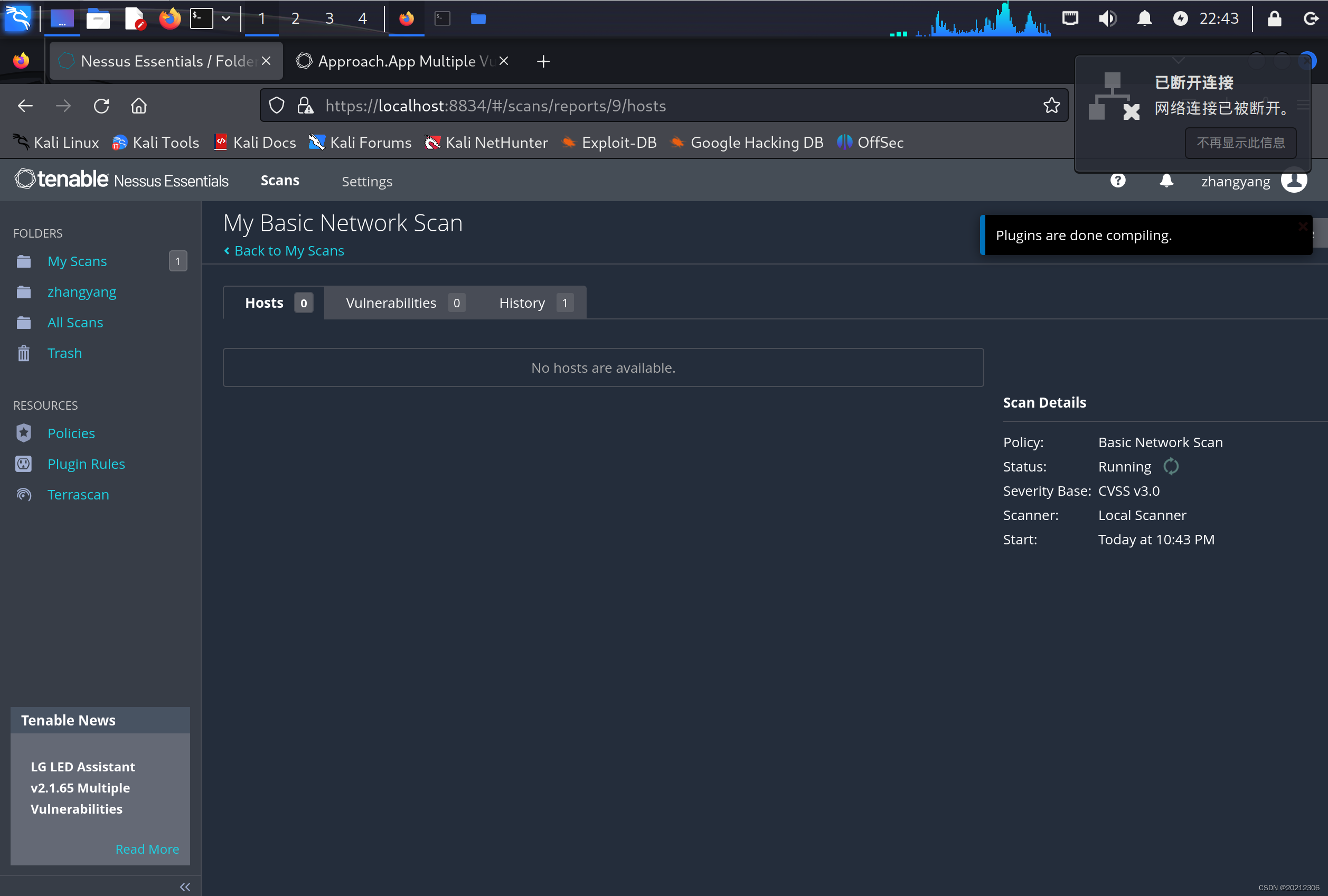Click Read More in Tenable News
The height and width of the screenshot is (896, 1328).
point(147,849)
